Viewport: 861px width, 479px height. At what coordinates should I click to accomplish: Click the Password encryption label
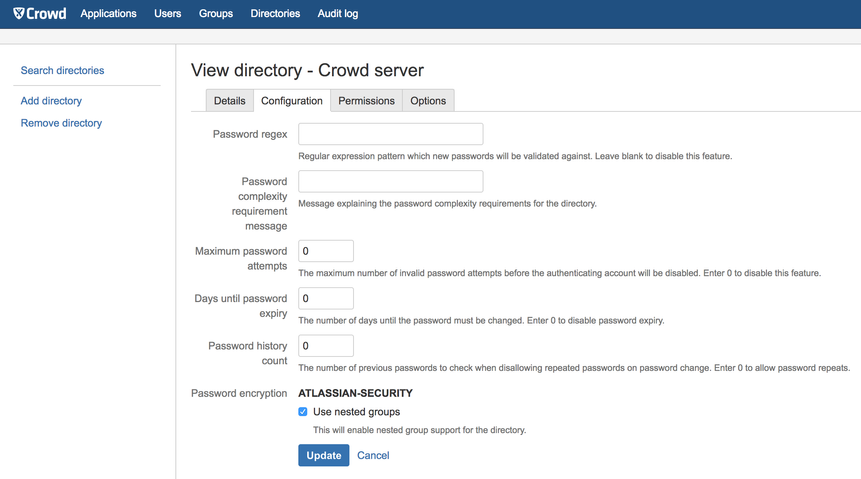point(239,393)
